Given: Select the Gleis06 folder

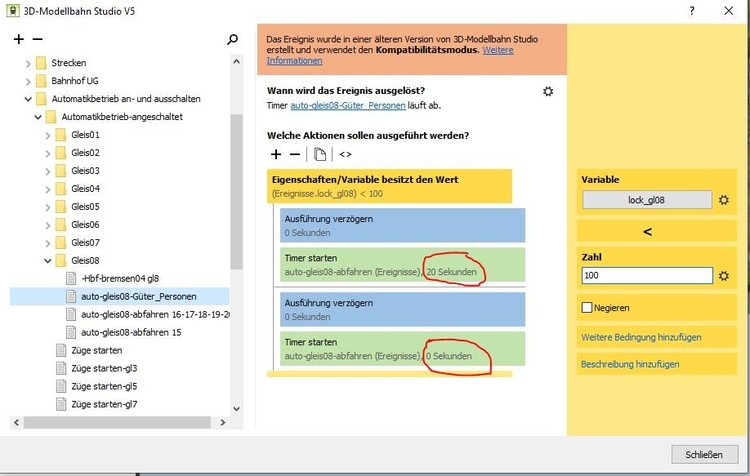Looking at the screenshot, I should point(86,225).
